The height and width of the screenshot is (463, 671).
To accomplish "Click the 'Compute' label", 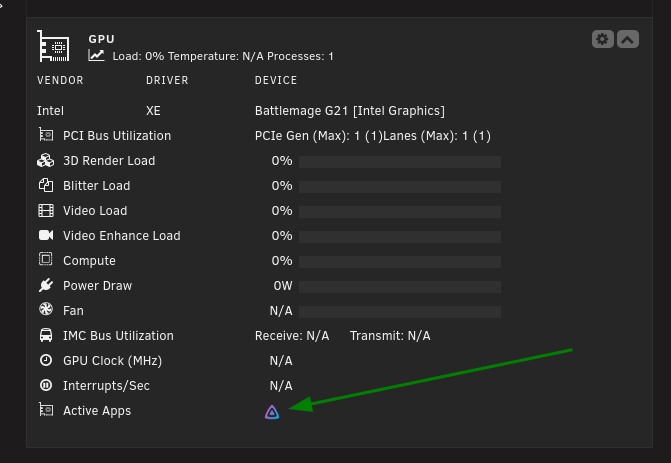I will click(x=89, y=261).
